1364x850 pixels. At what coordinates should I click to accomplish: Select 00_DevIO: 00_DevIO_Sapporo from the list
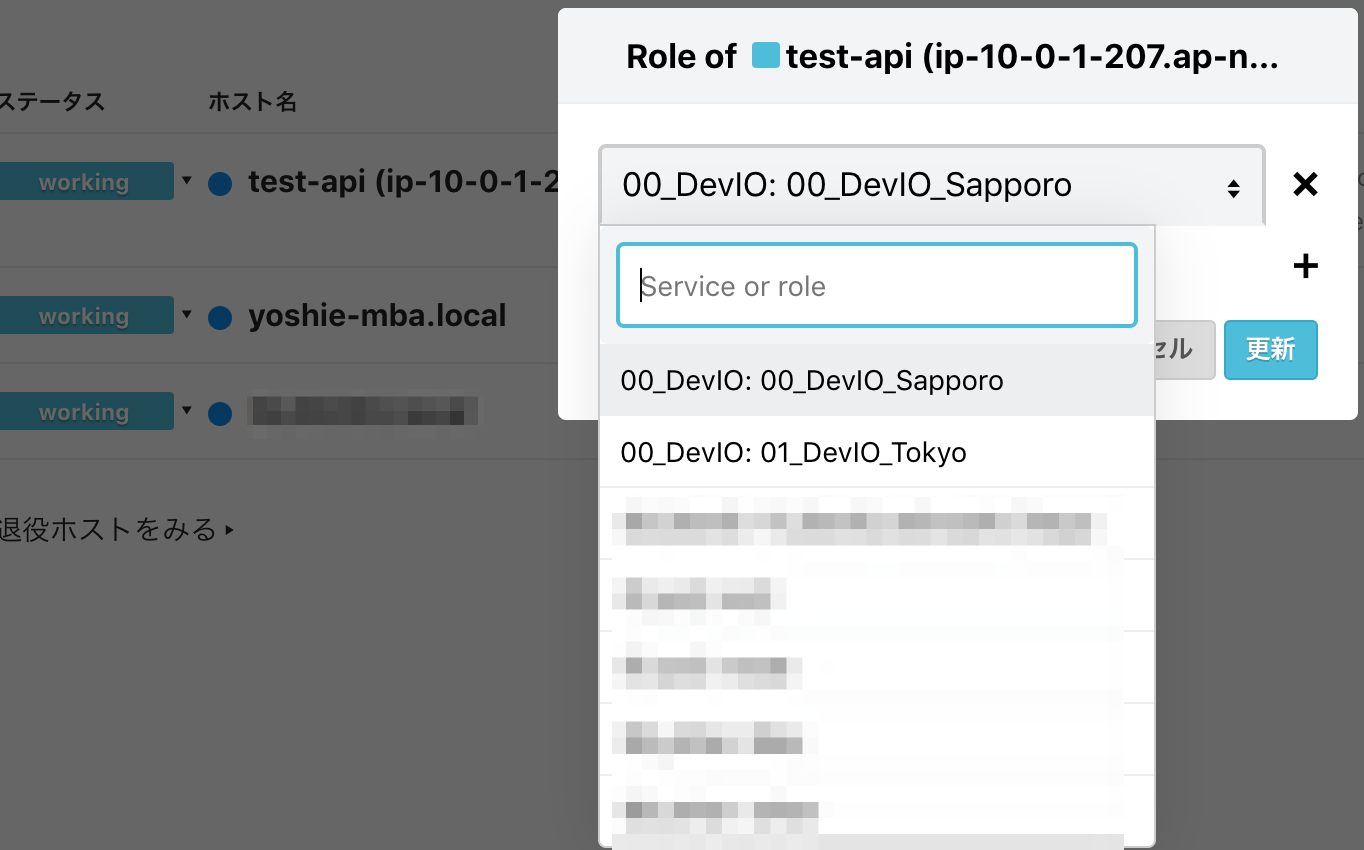[x=812, y=380]
